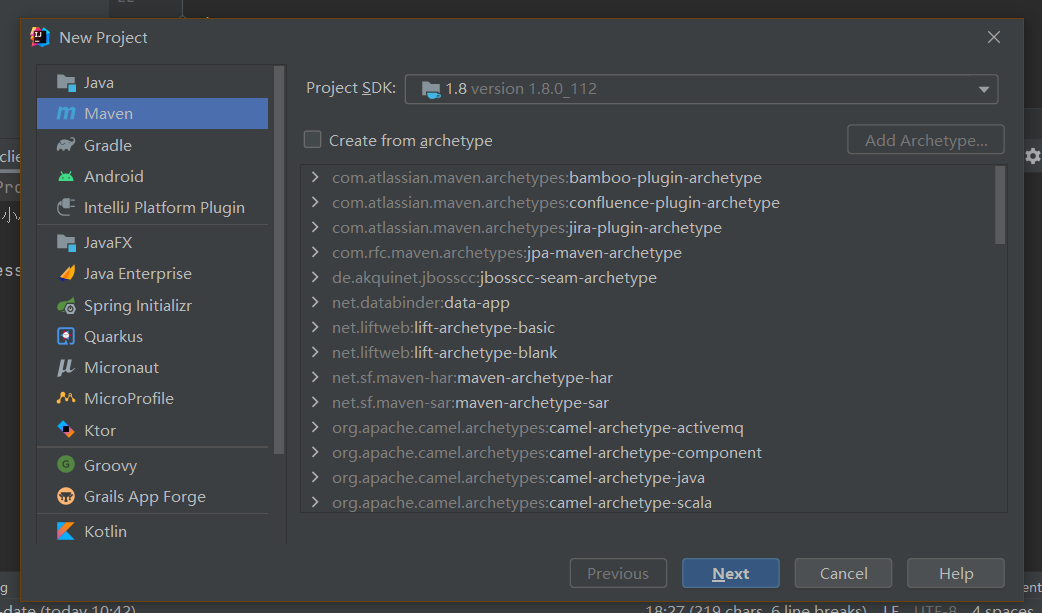Click the Gradle elephant icon
The height and width of the screenshot is (613, 1042).
click(x=66, y=145)
